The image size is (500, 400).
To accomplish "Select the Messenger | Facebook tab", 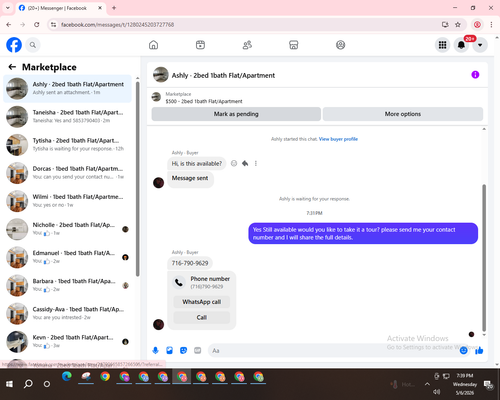I will [61, 8].
